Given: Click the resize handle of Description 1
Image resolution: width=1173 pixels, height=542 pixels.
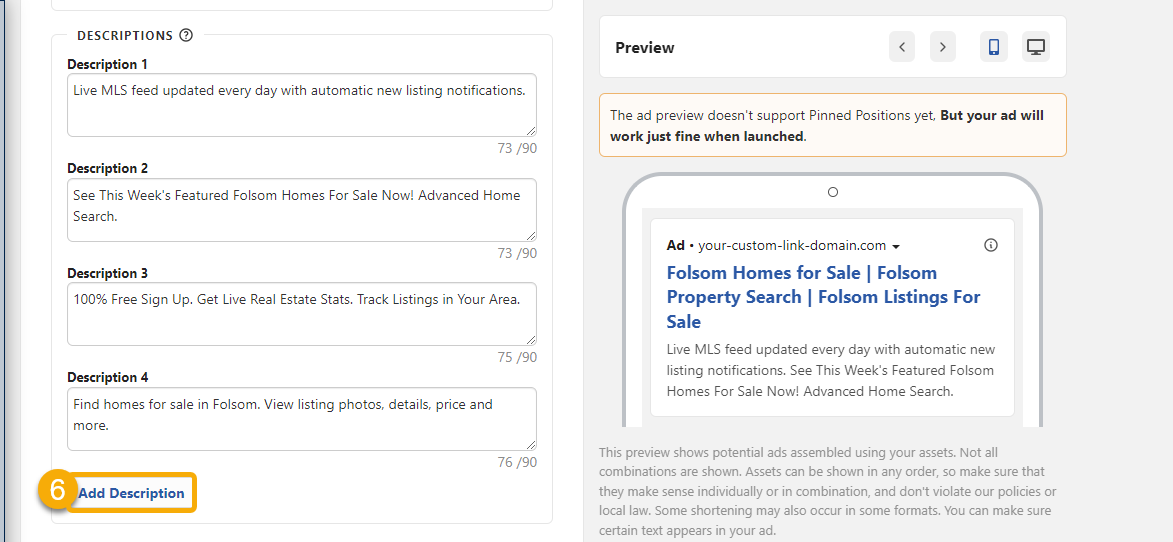Looking at the screenshot, I should pos(531,131).
